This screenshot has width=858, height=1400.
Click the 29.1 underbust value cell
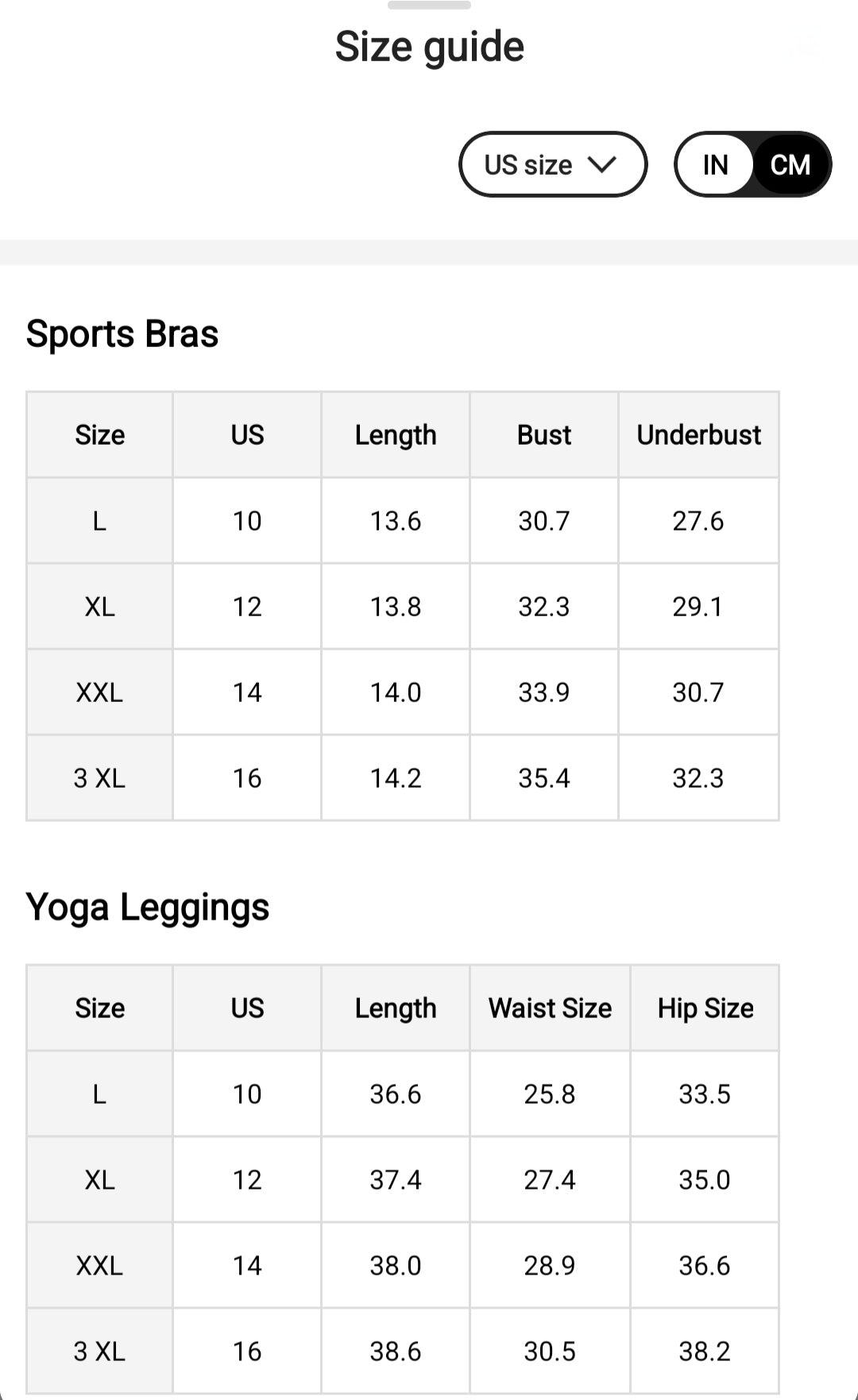coord(698,607)
